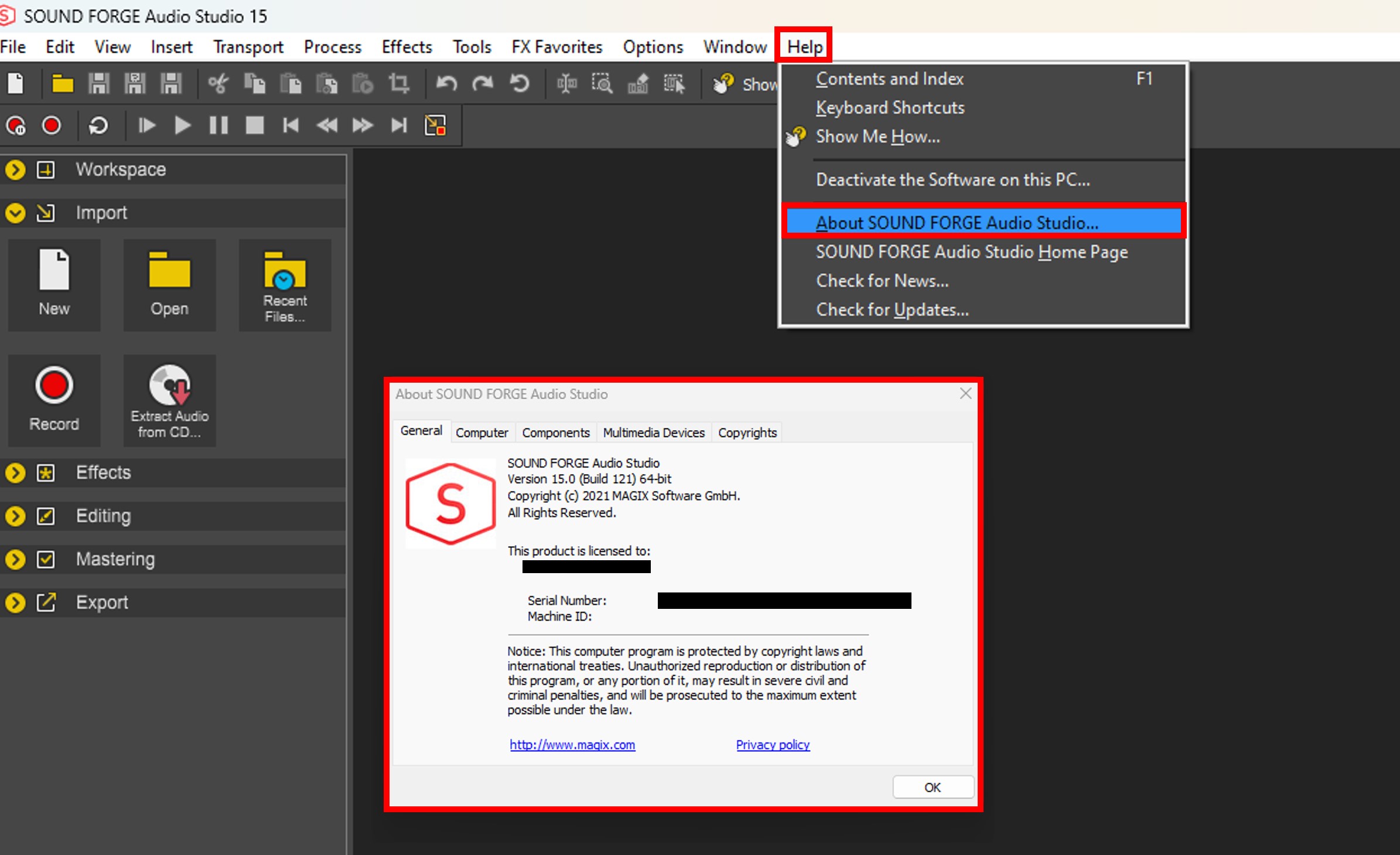This screenshot has height=855, width=1400.
Task: Click the New tile in Import panel
Action: click(54, 285)
